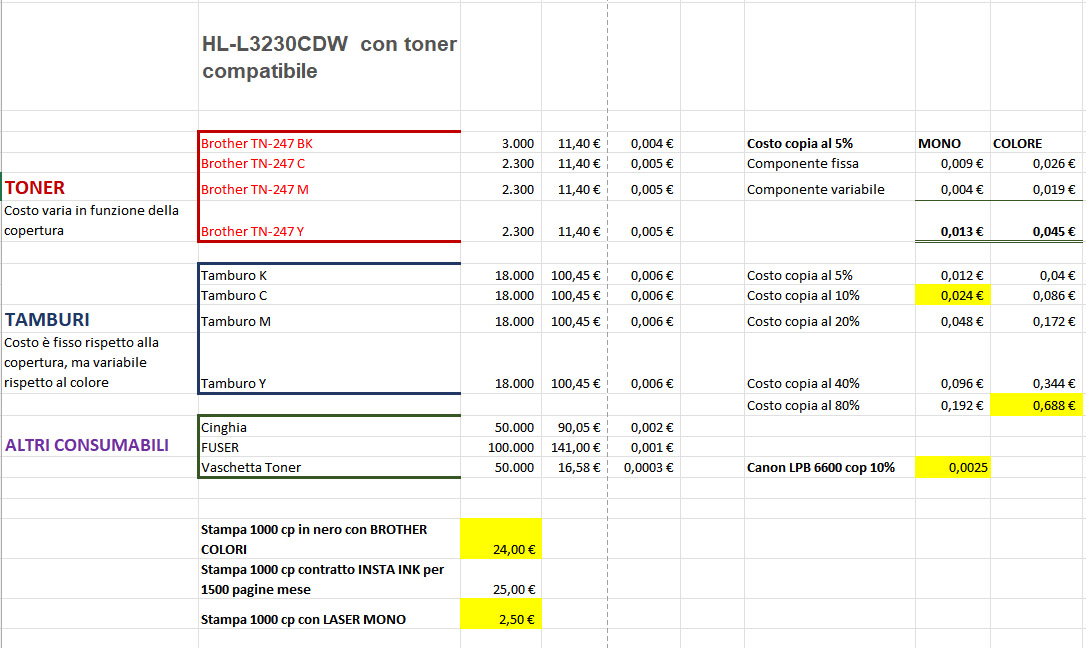Click the 'COLORE' column header cell

click(x=1036, y=143)
